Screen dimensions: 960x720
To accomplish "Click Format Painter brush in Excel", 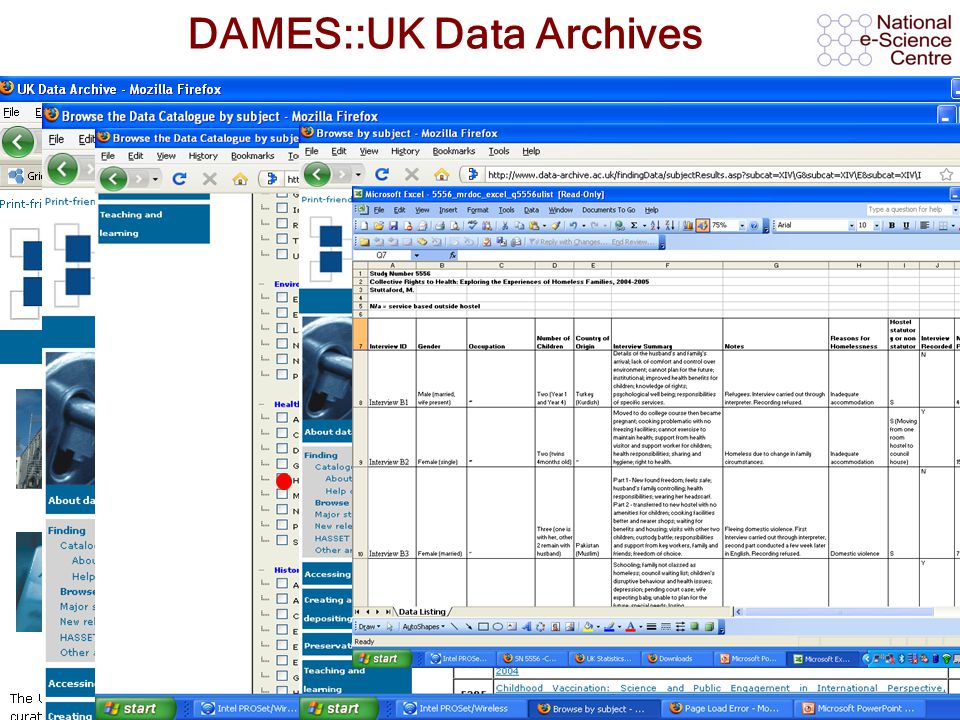I will [556, 225].
